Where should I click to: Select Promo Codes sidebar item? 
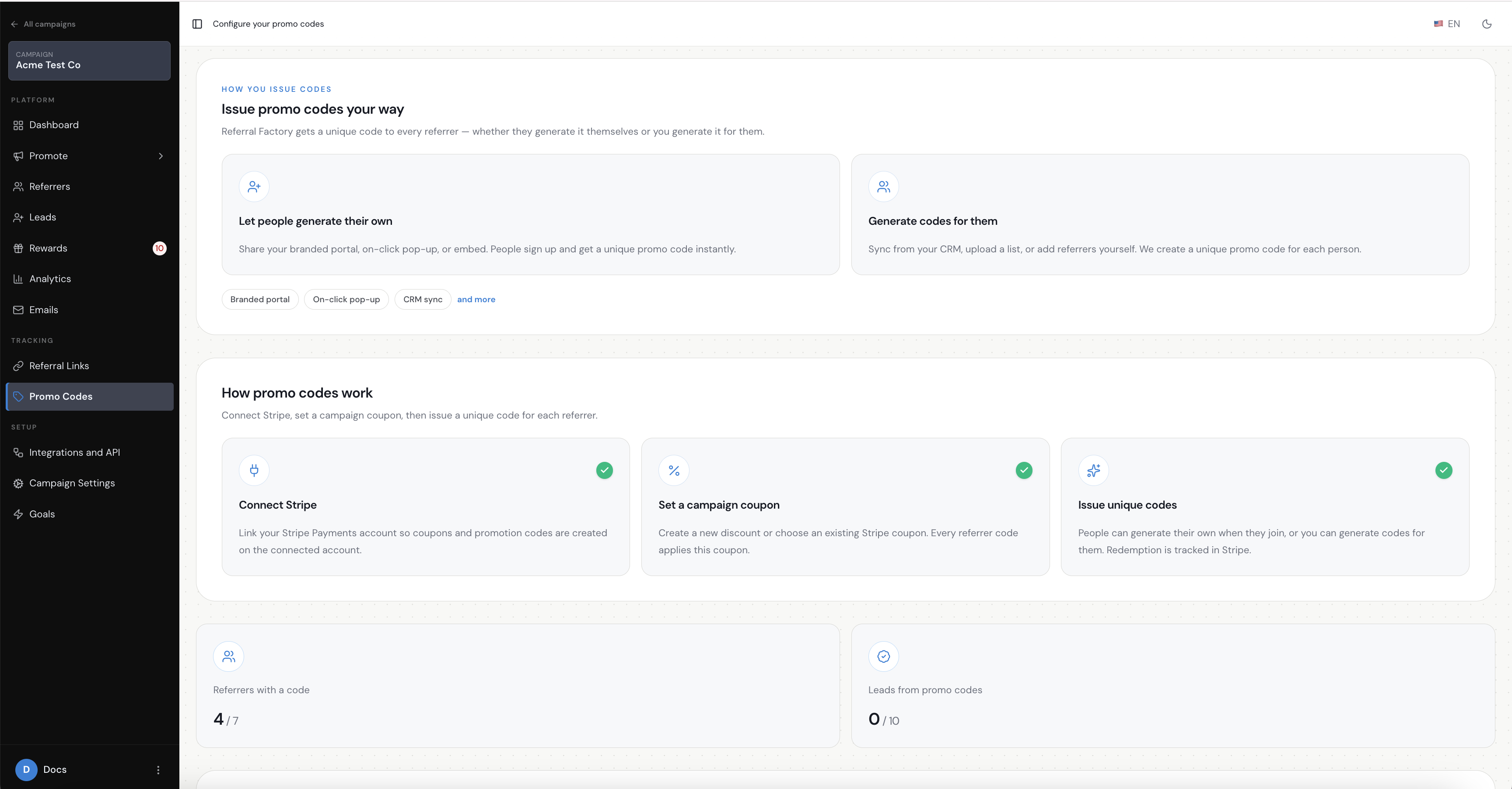coord(89,397)
